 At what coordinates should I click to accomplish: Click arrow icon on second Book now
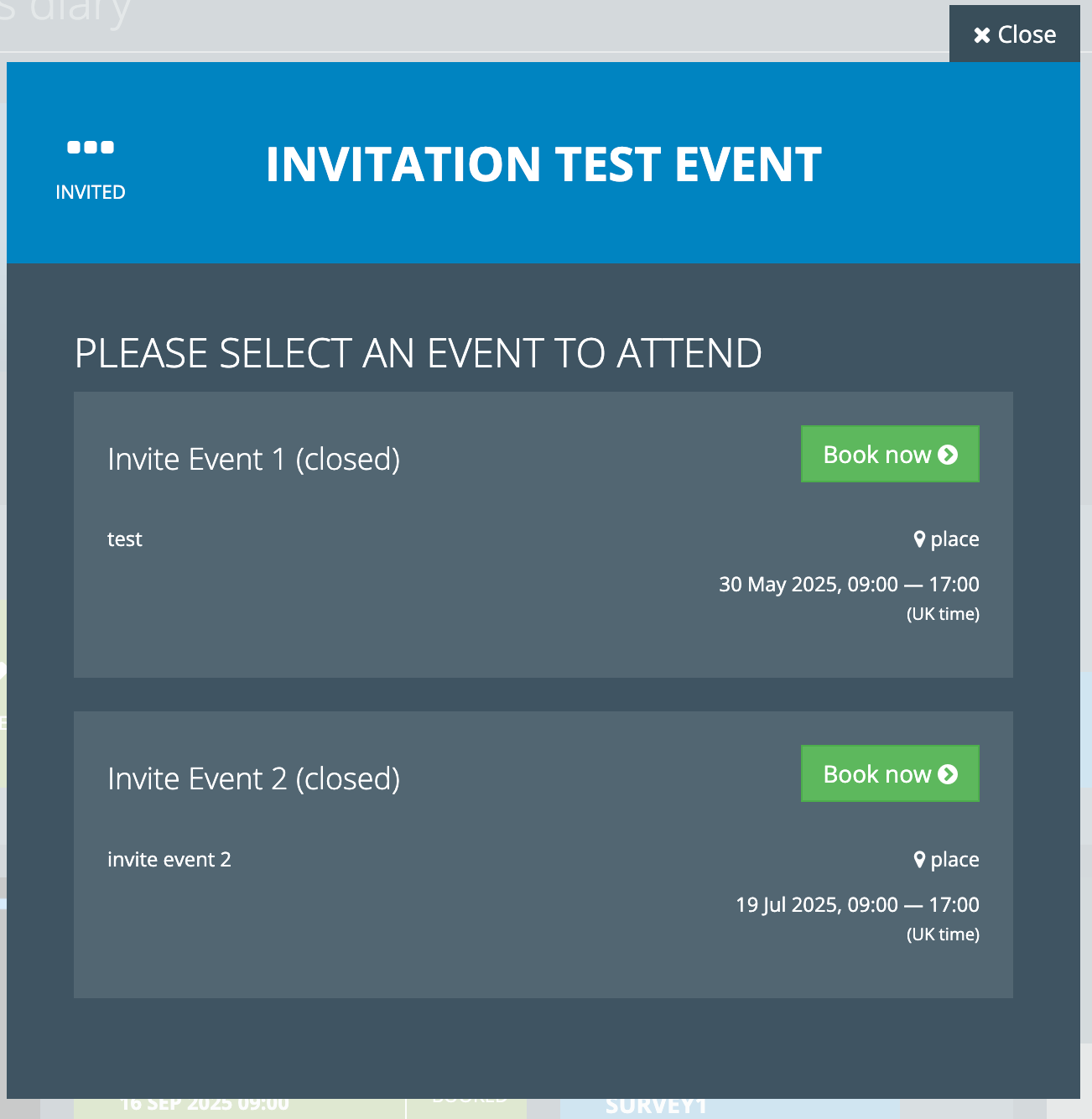[948, 774]
